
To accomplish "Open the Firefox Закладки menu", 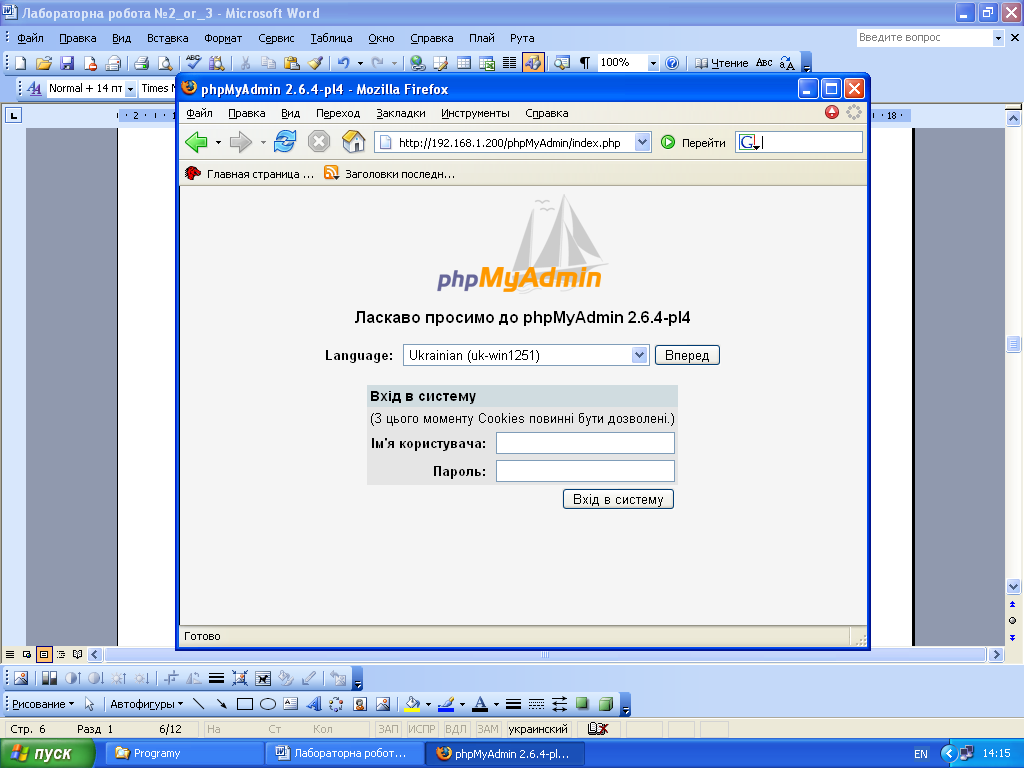I will [x=400, y=113].
